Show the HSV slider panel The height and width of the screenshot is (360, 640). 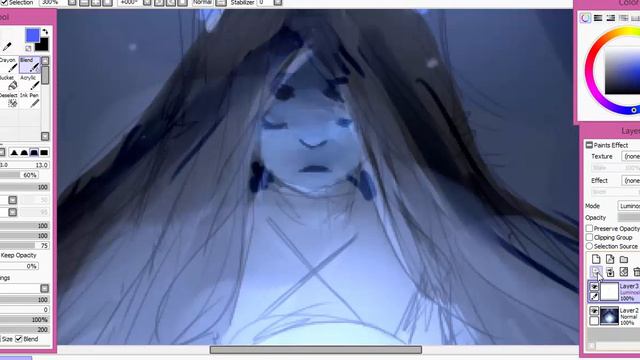pyautogui.click(x=611, y=18)
